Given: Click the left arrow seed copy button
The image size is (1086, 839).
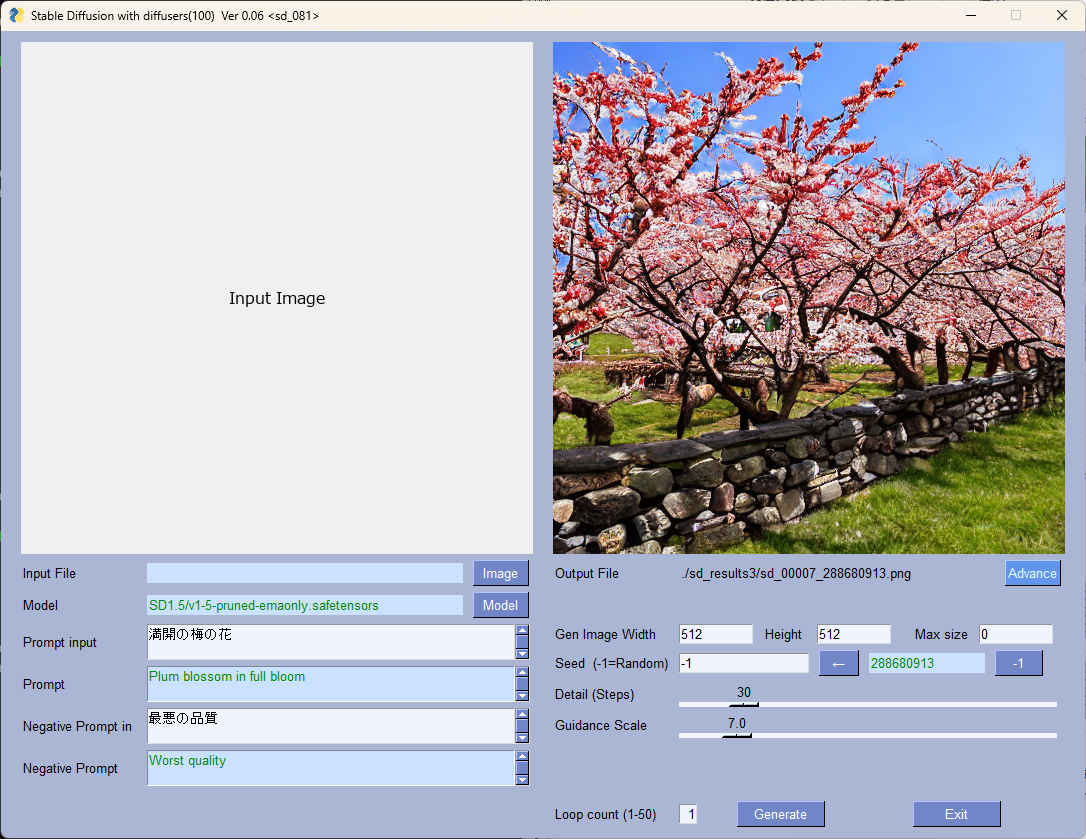Looking at the screenshot, I should click(x=838, y=663).
